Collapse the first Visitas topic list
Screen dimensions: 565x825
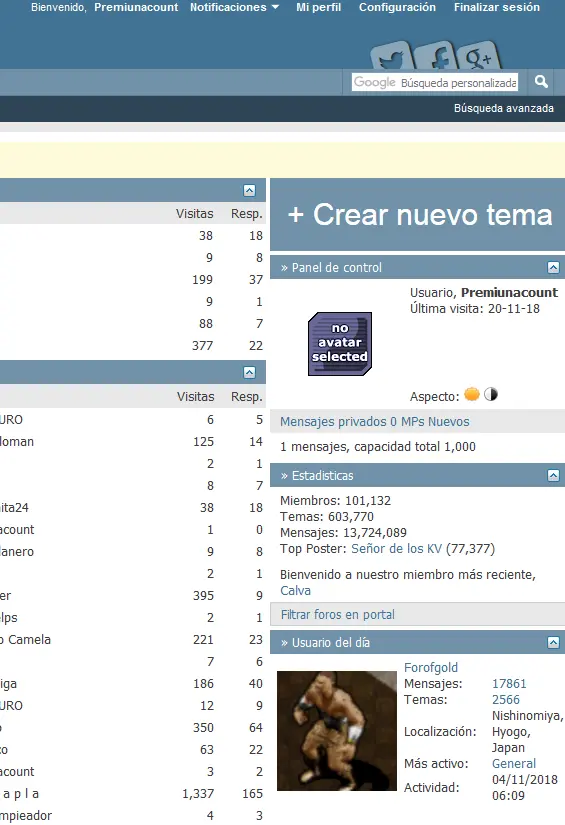pos(249,190)
